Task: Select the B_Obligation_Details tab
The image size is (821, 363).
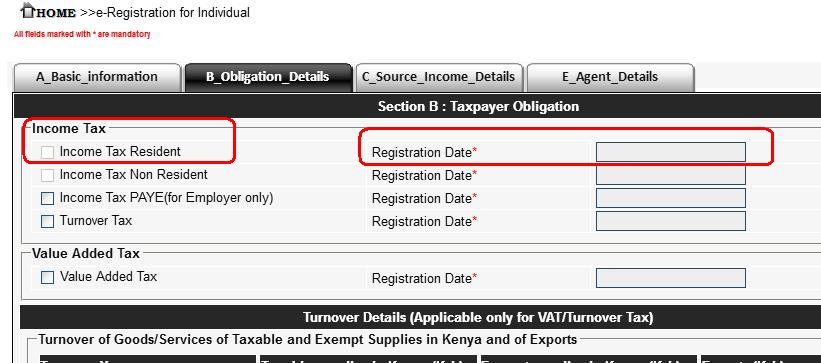Action: (268, 77)
